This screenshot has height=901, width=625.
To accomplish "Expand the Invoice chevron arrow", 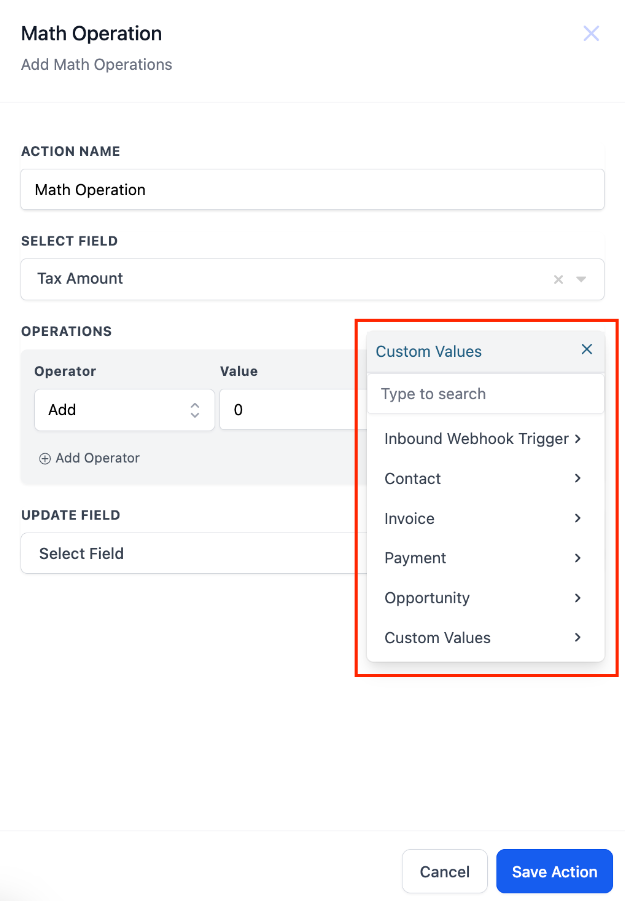I will pyautogui.click(x=578, y=518).
